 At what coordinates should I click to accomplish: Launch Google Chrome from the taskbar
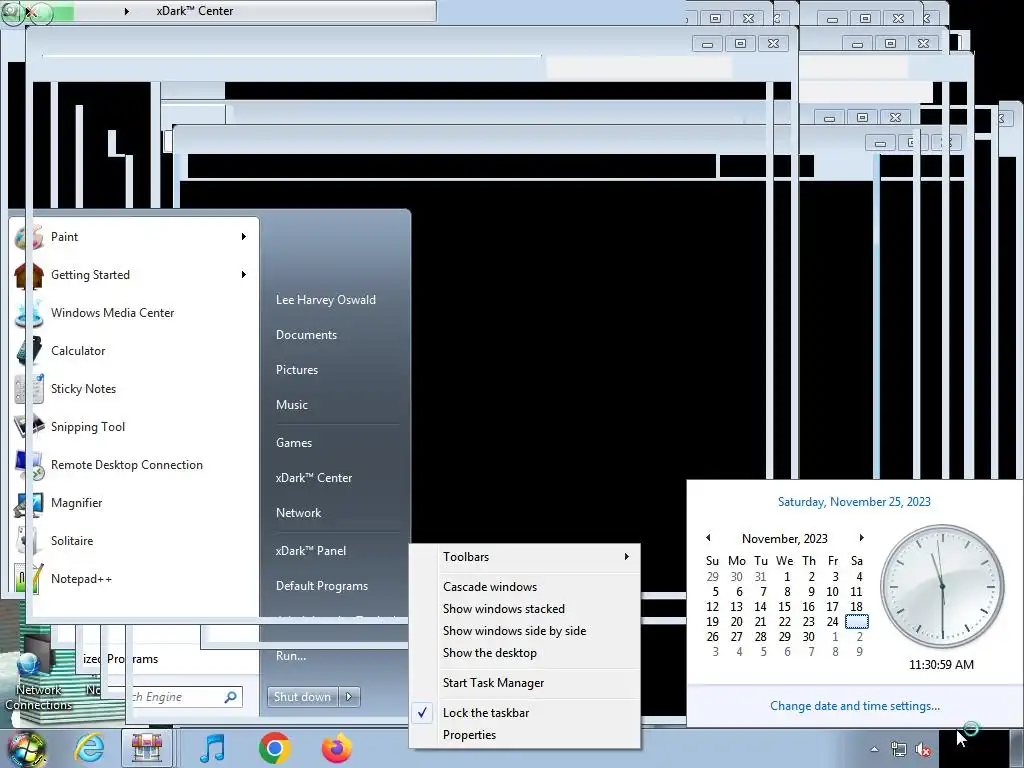click(x=274, y=748)
